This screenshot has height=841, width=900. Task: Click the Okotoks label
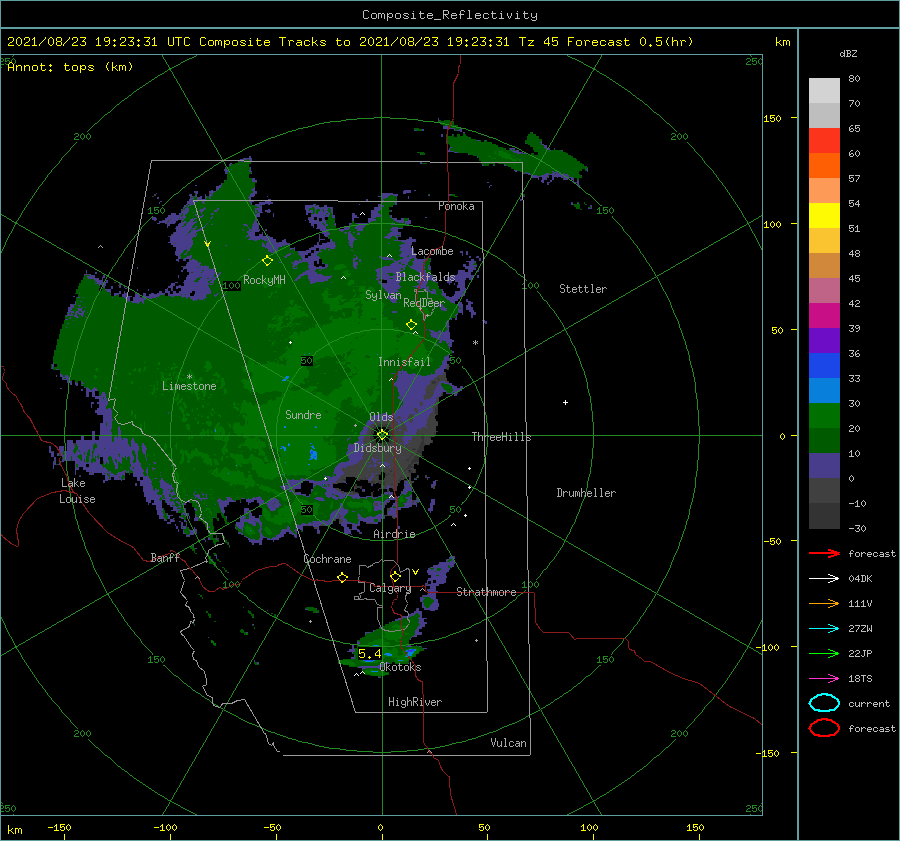coord(400,667)
